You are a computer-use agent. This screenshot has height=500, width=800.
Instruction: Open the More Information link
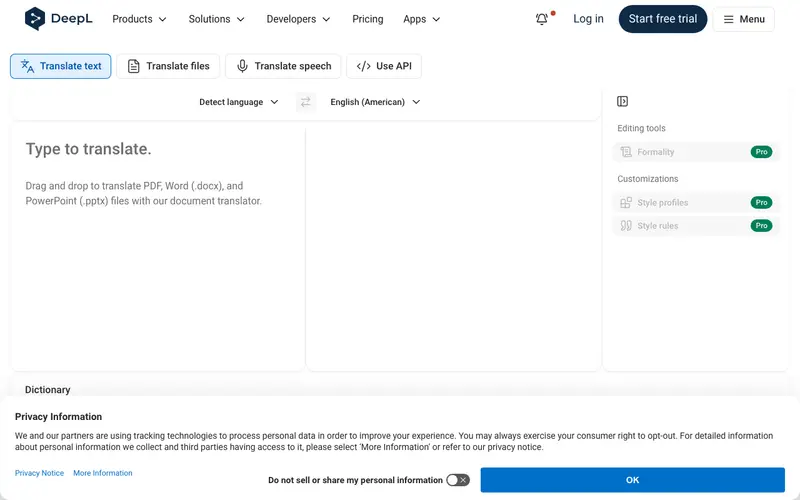tap(103, 473)
